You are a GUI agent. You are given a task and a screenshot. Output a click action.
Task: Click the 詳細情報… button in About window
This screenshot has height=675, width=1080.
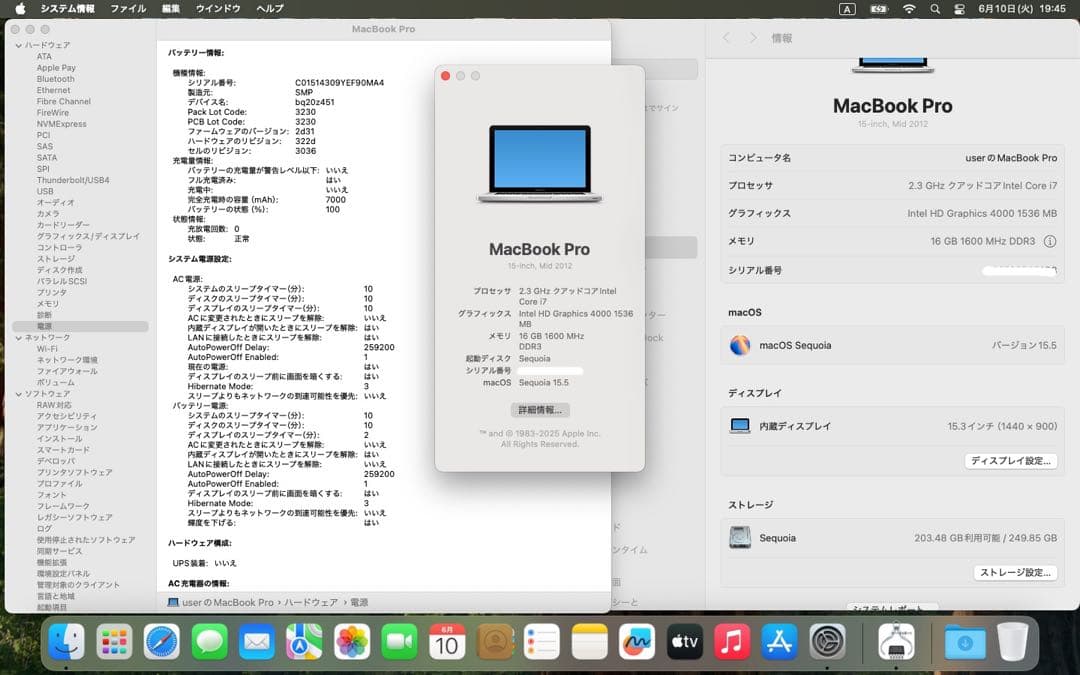pos(540,410)
